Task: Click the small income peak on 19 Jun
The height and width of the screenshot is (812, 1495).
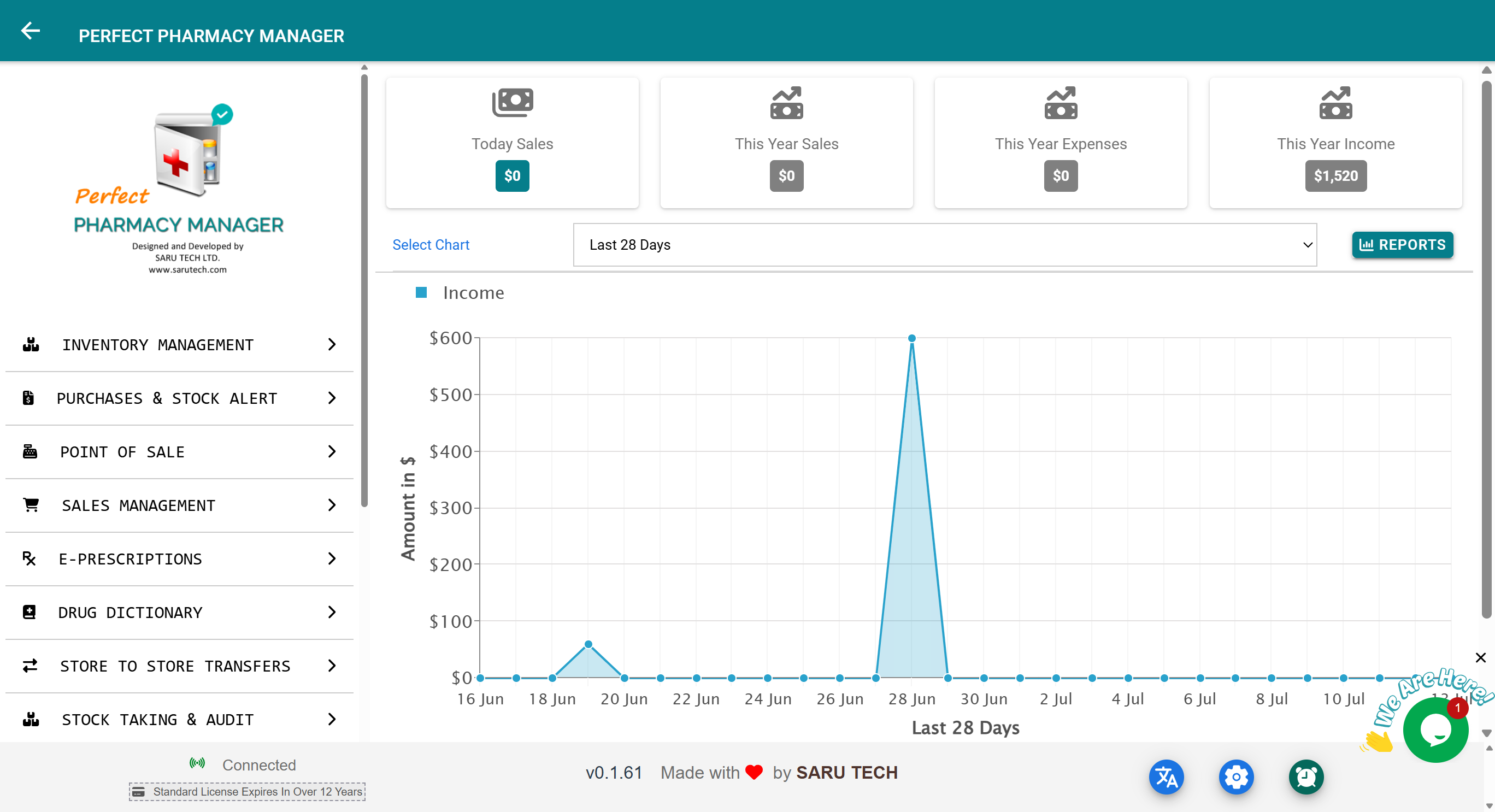Action: [x=588, y=644]
